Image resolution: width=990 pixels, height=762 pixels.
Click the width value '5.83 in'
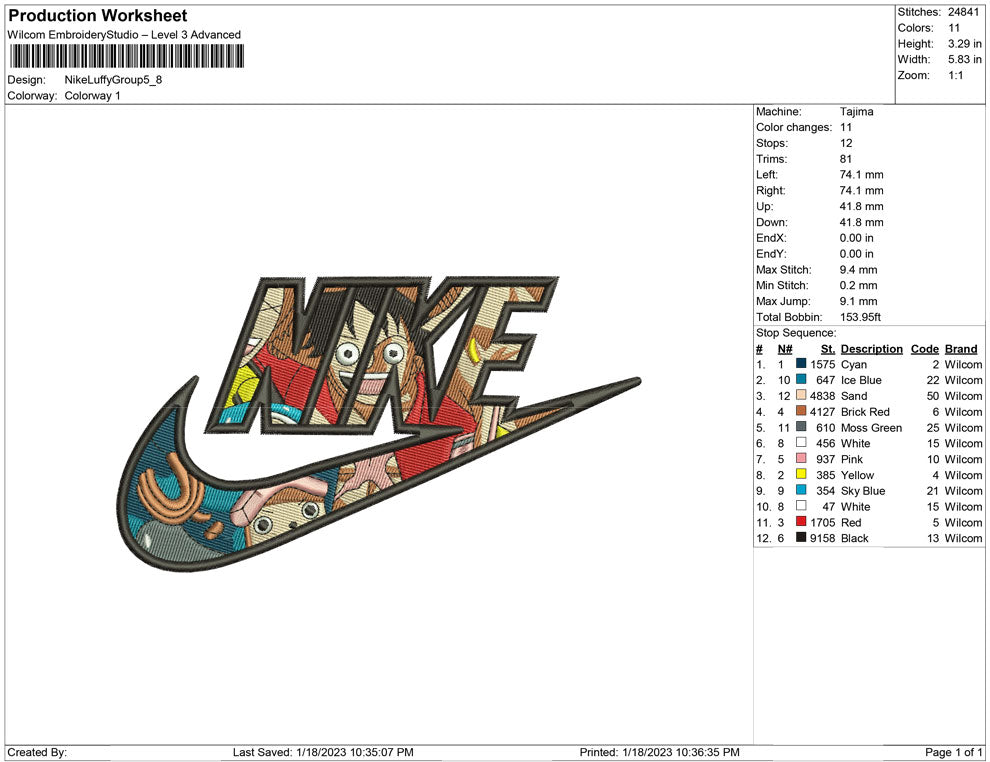point(964,59)
